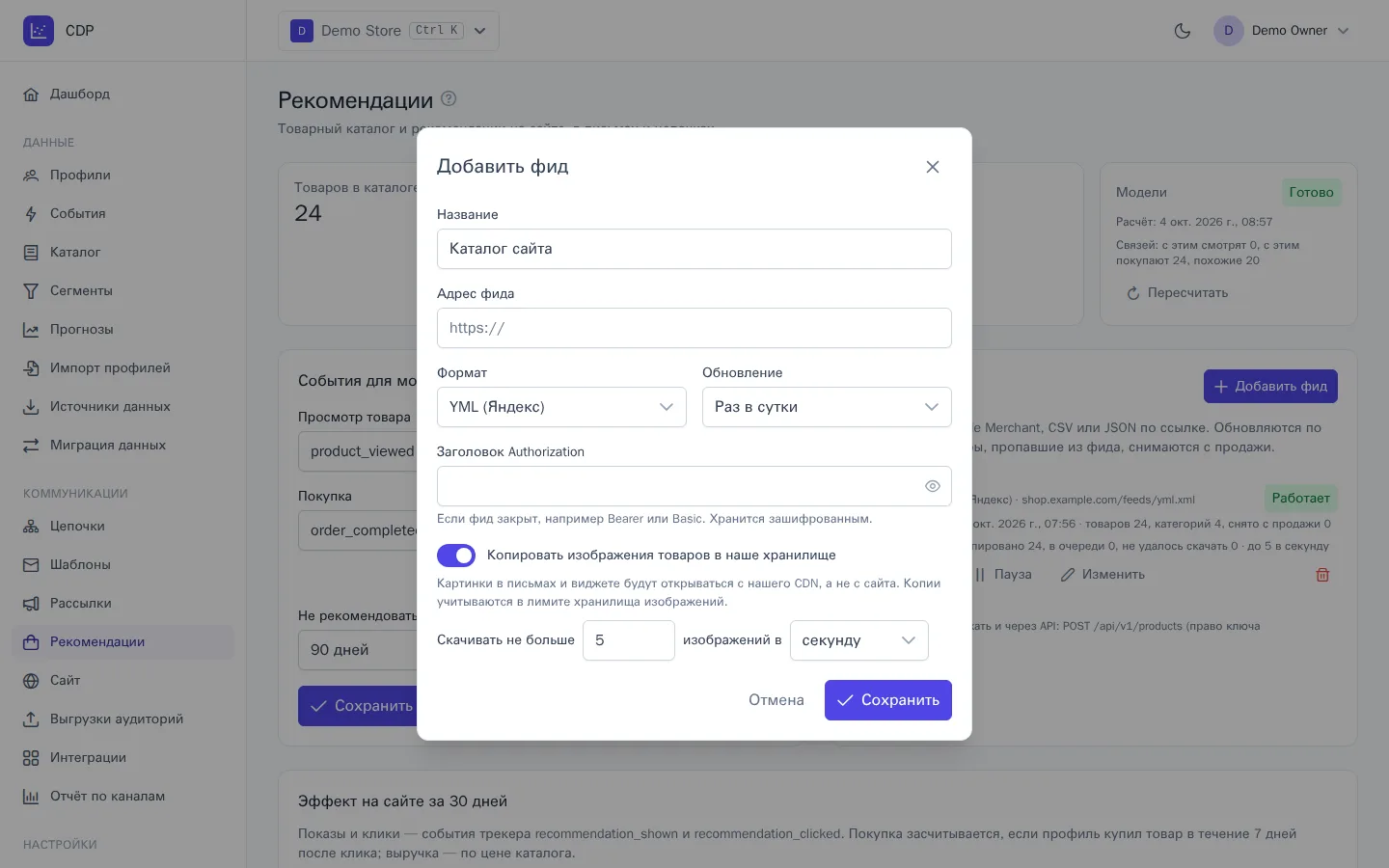The image size is (1389, 868).
Task: Click the Сайт globe icon
Action: 31,681
